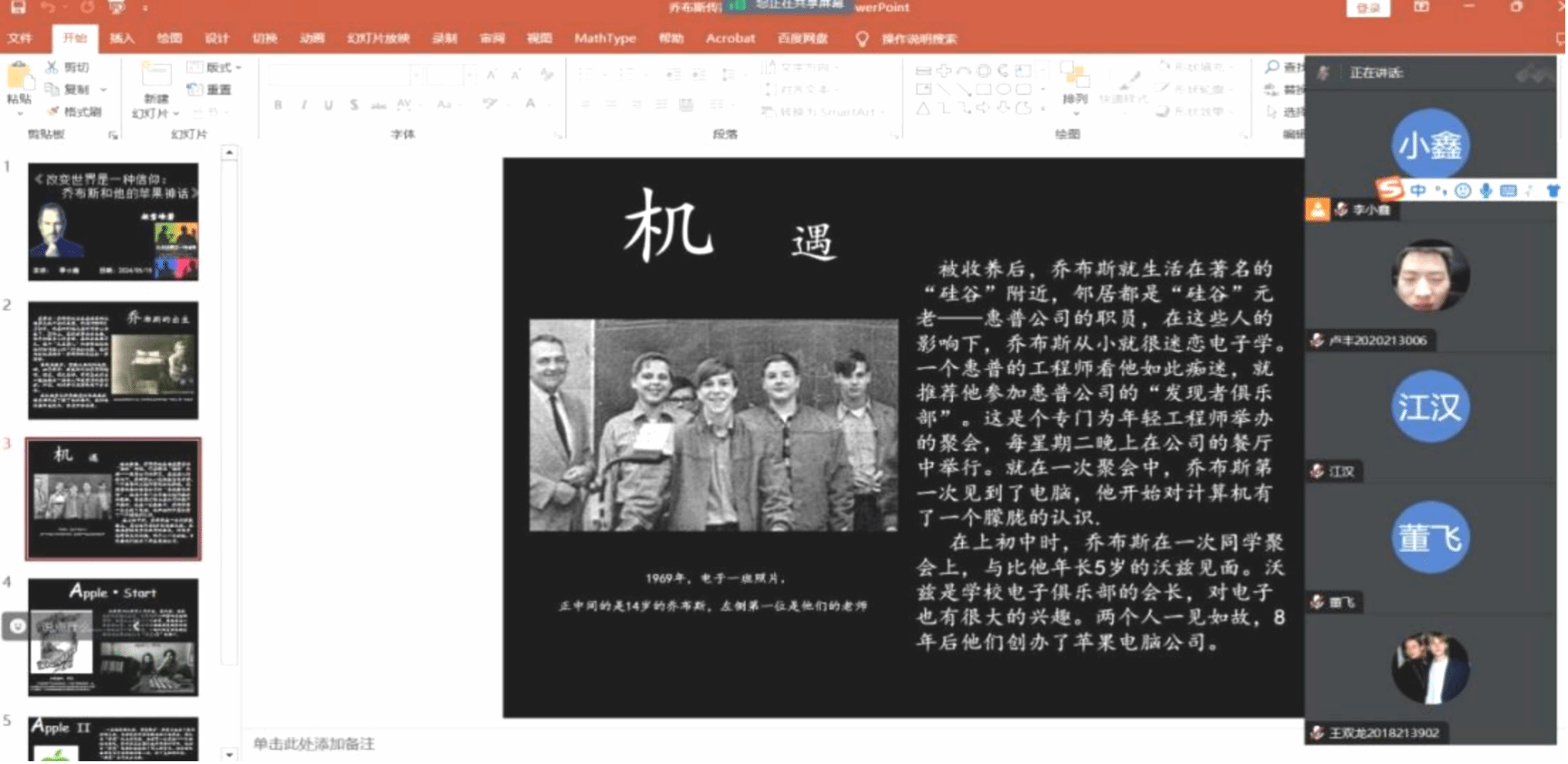This screenshot has width=1568, height=764.
Task: Open the MathType ribbon tab
Action: tap(605, 38)
